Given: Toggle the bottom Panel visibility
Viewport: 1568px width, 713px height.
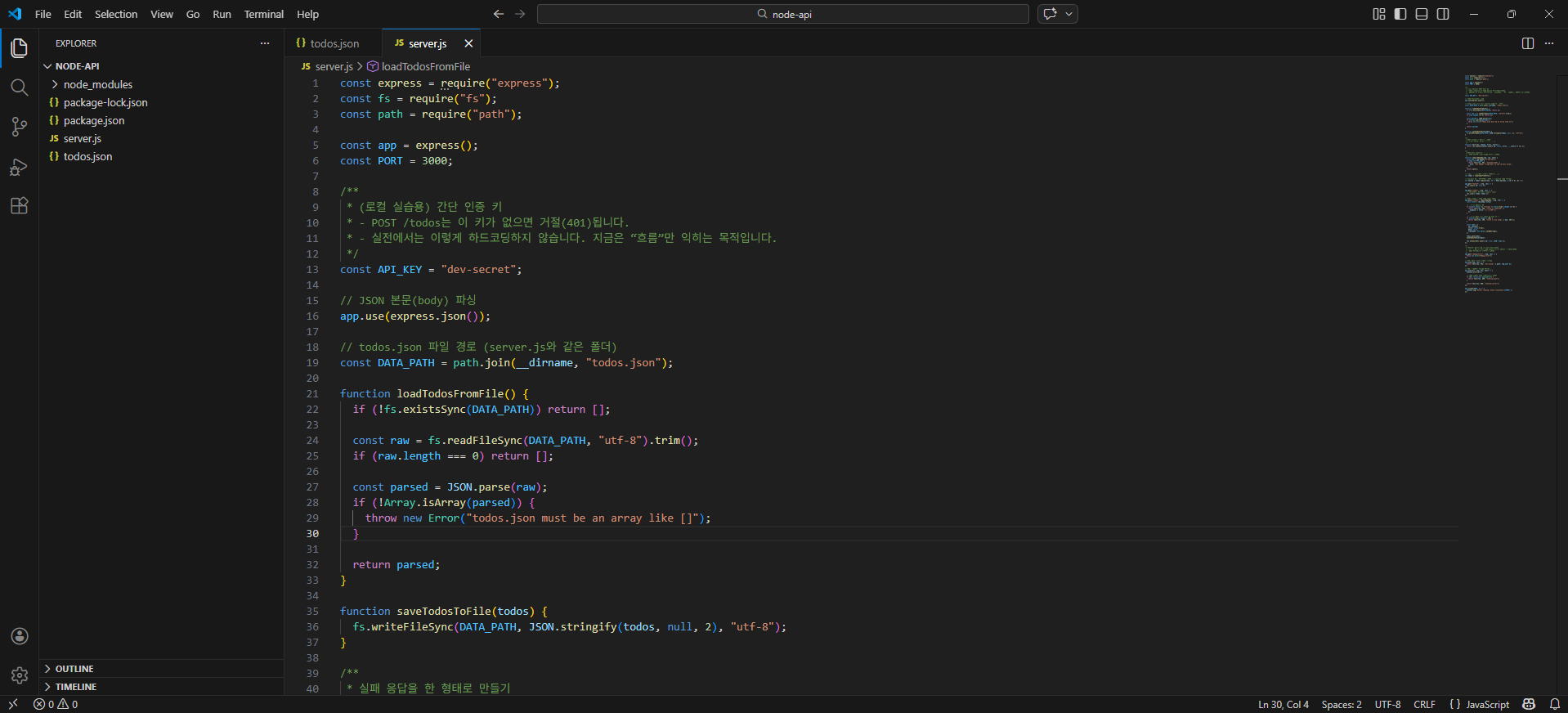Looking at the screenshot, I should pos(1422,14).
